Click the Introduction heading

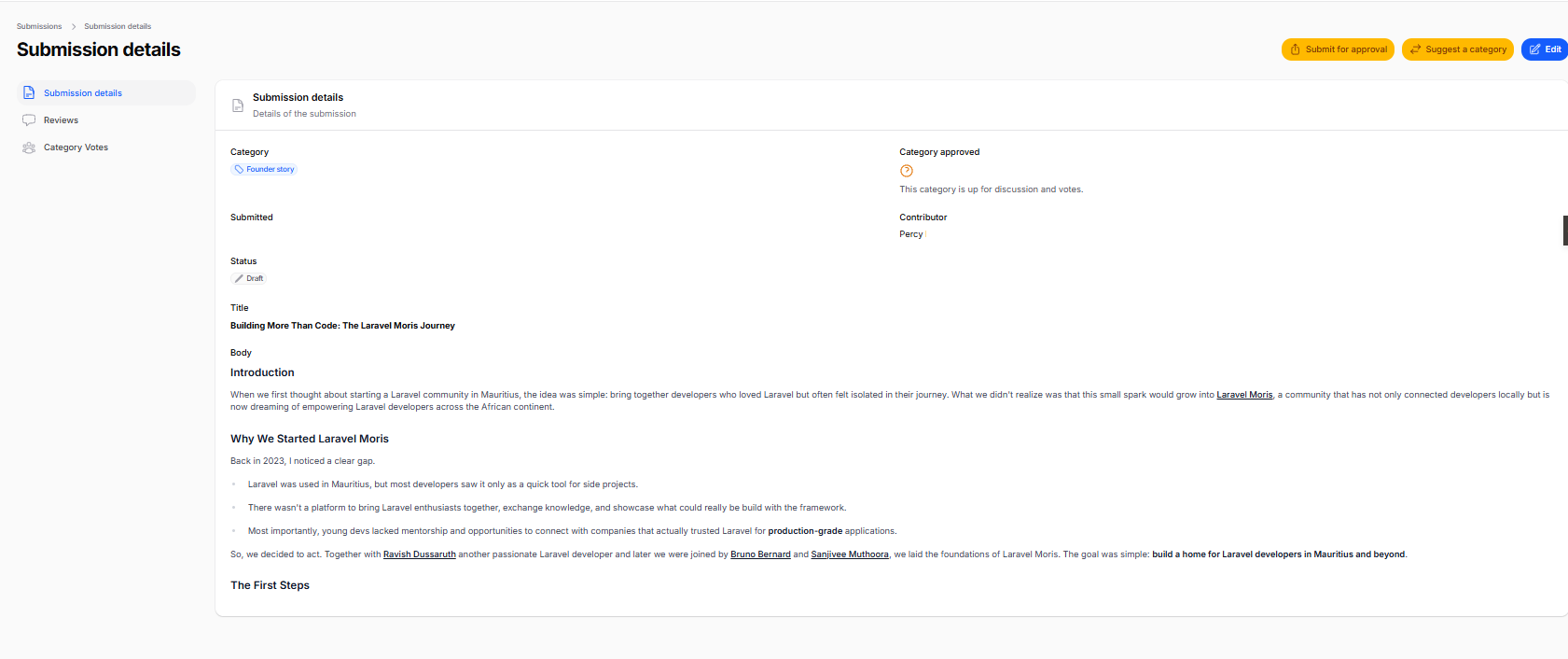tap(262, 372)
